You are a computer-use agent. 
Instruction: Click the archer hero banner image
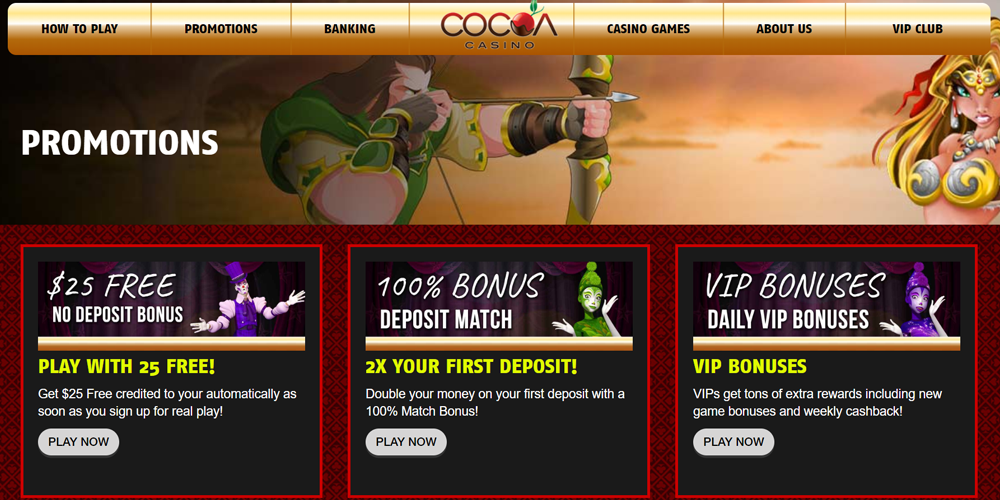pos(500,140)
